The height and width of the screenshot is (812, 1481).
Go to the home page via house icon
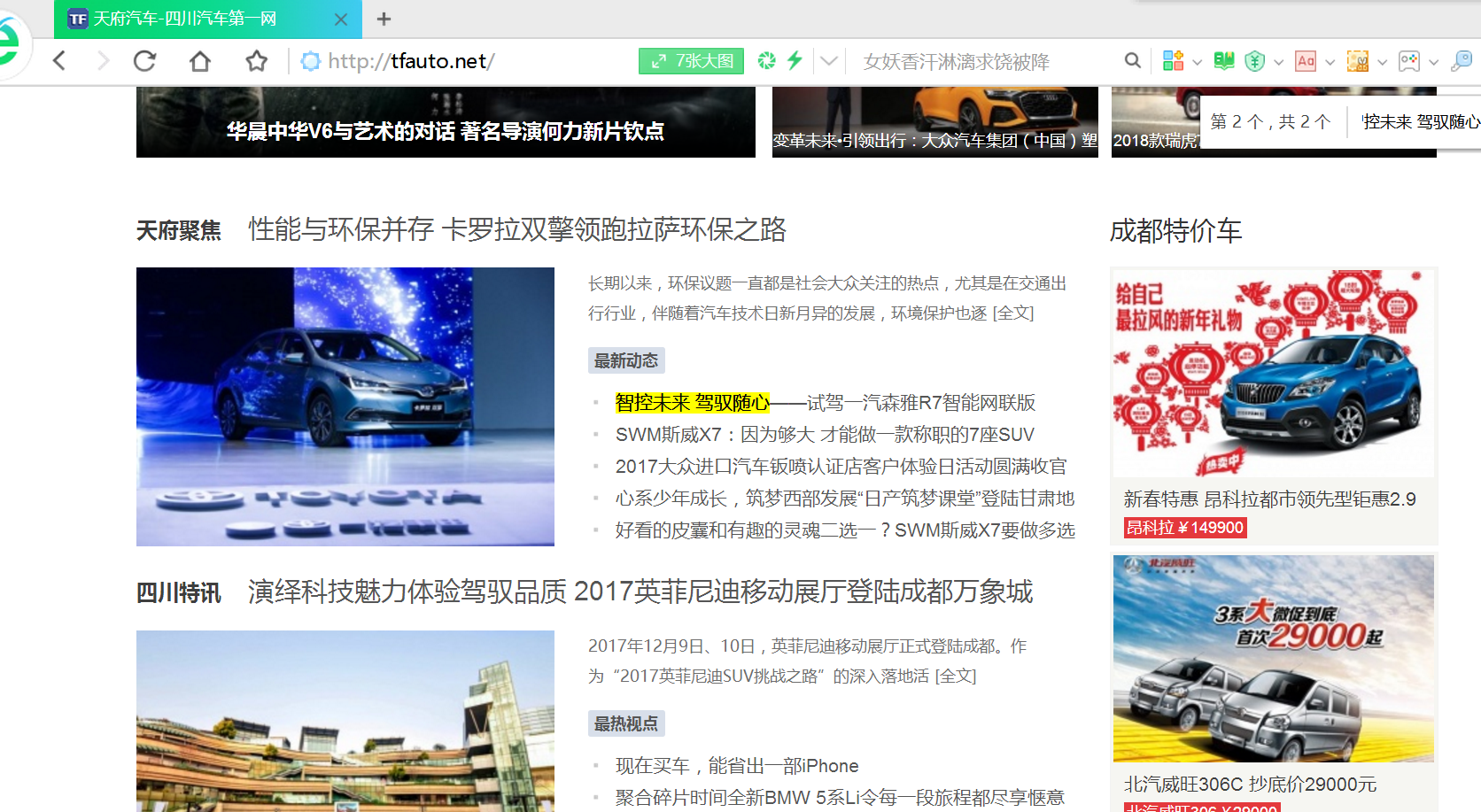point(200,61)
